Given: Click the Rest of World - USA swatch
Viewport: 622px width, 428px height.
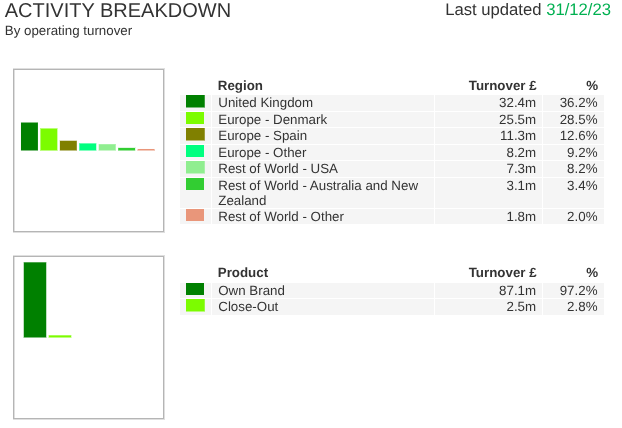Looking at the screenshot, I should pos(195,167).
